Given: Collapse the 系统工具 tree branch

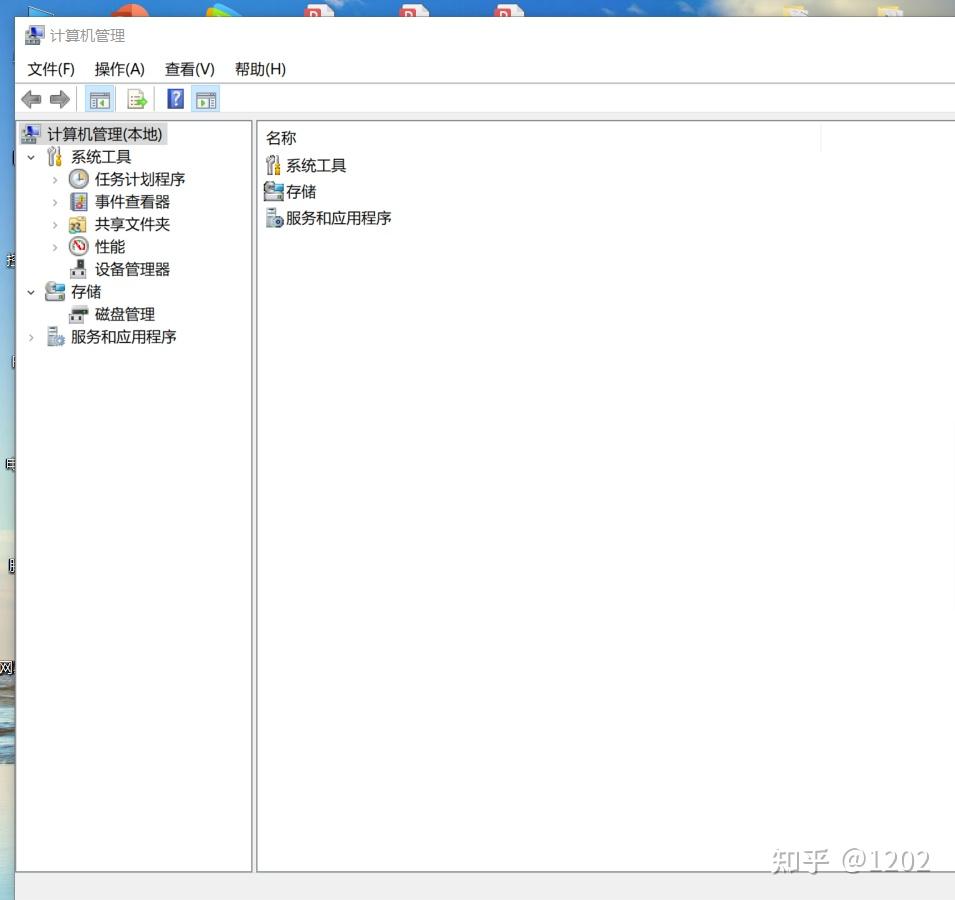Looking at the screenshot, I should 30,156.
